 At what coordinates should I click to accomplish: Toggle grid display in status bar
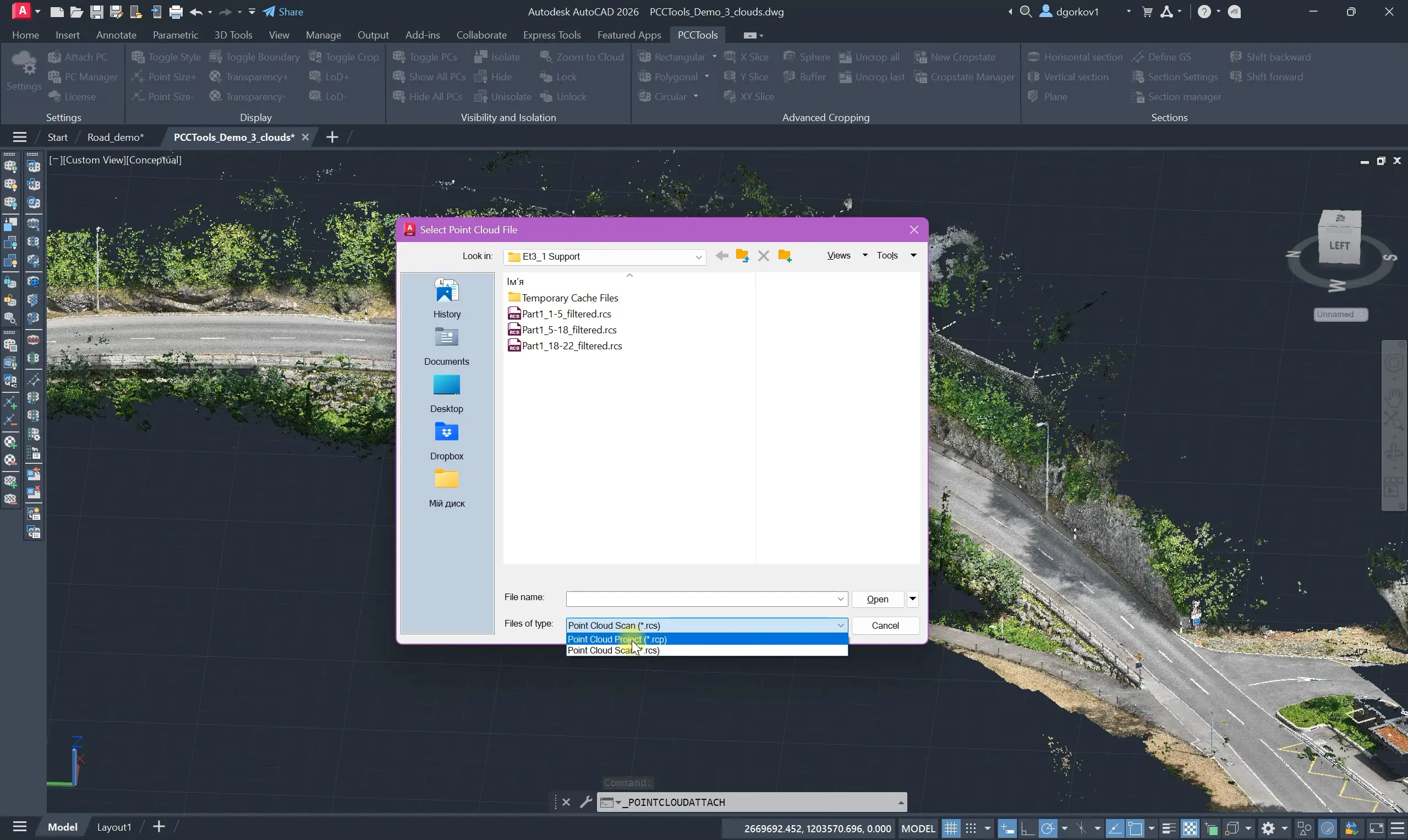[951, 828]
